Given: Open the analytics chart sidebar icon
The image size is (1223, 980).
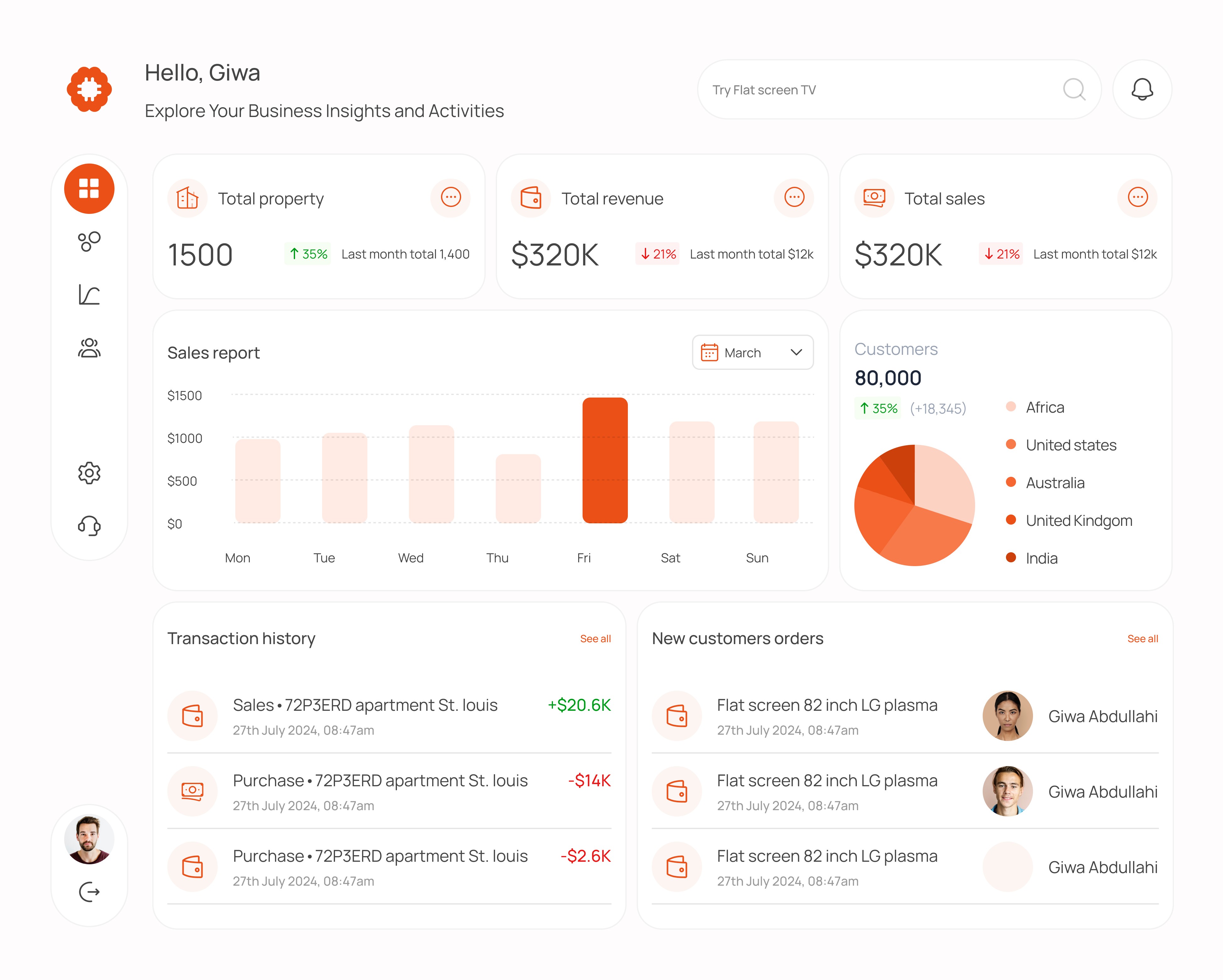Looking at the screenshot, I should click(89, 295).
